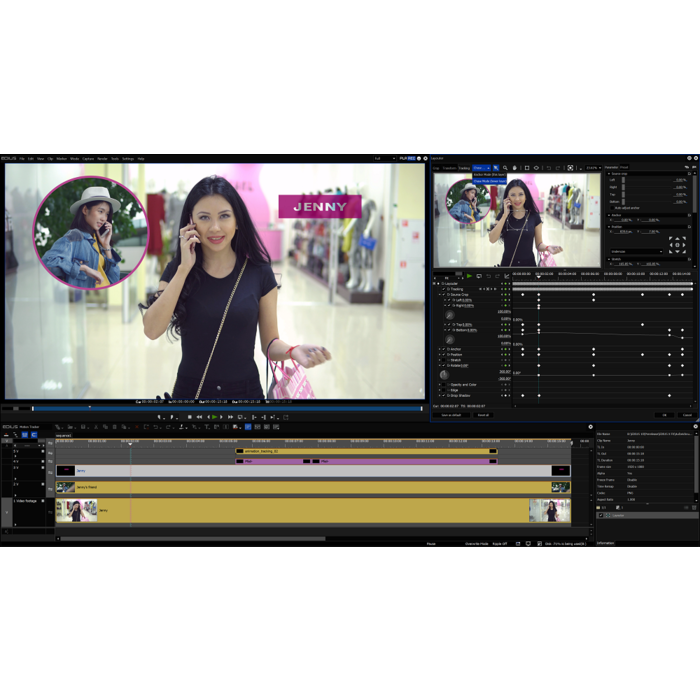Open the Underscan dropdown
Image resolution: width=700 pixels, height=700 pixels.
click(636, 252)
